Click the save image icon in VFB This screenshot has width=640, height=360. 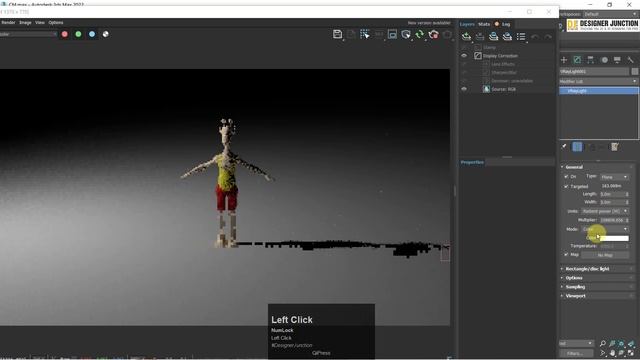338,34
